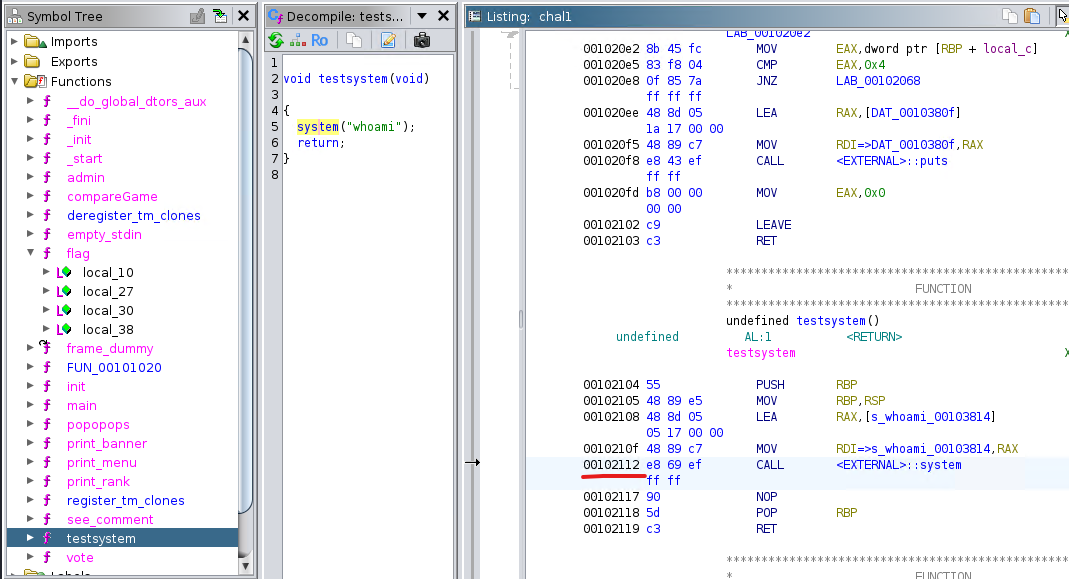Click the function icon beside admin

coord(47,177)
